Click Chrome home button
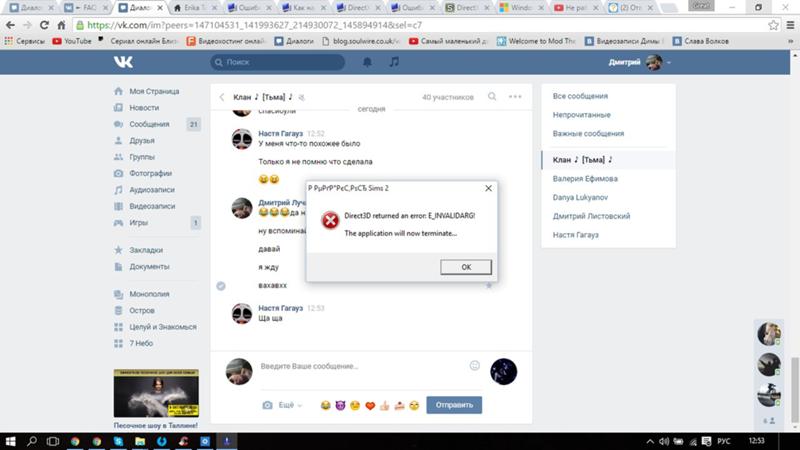The width and height of the screenshot is (800, 450). coord(61,25)
